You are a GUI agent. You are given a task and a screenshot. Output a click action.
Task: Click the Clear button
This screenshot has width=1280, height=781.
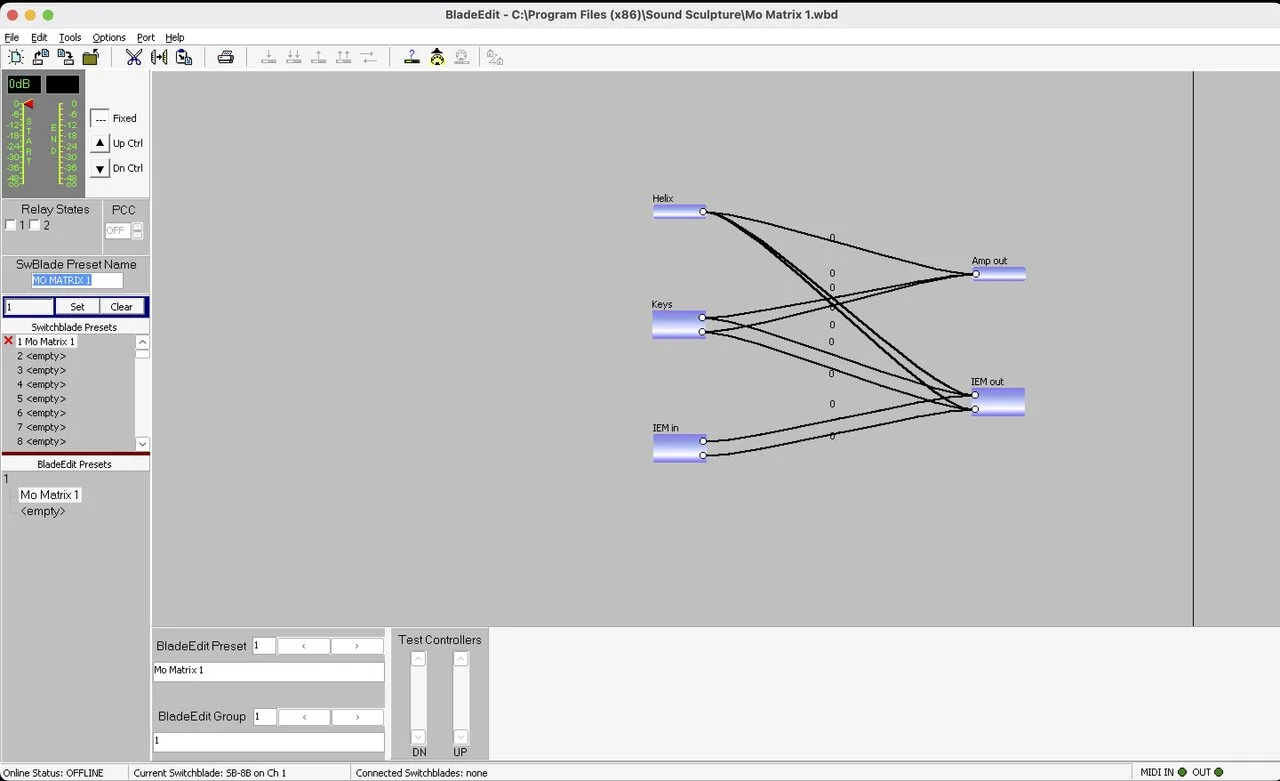122,307
